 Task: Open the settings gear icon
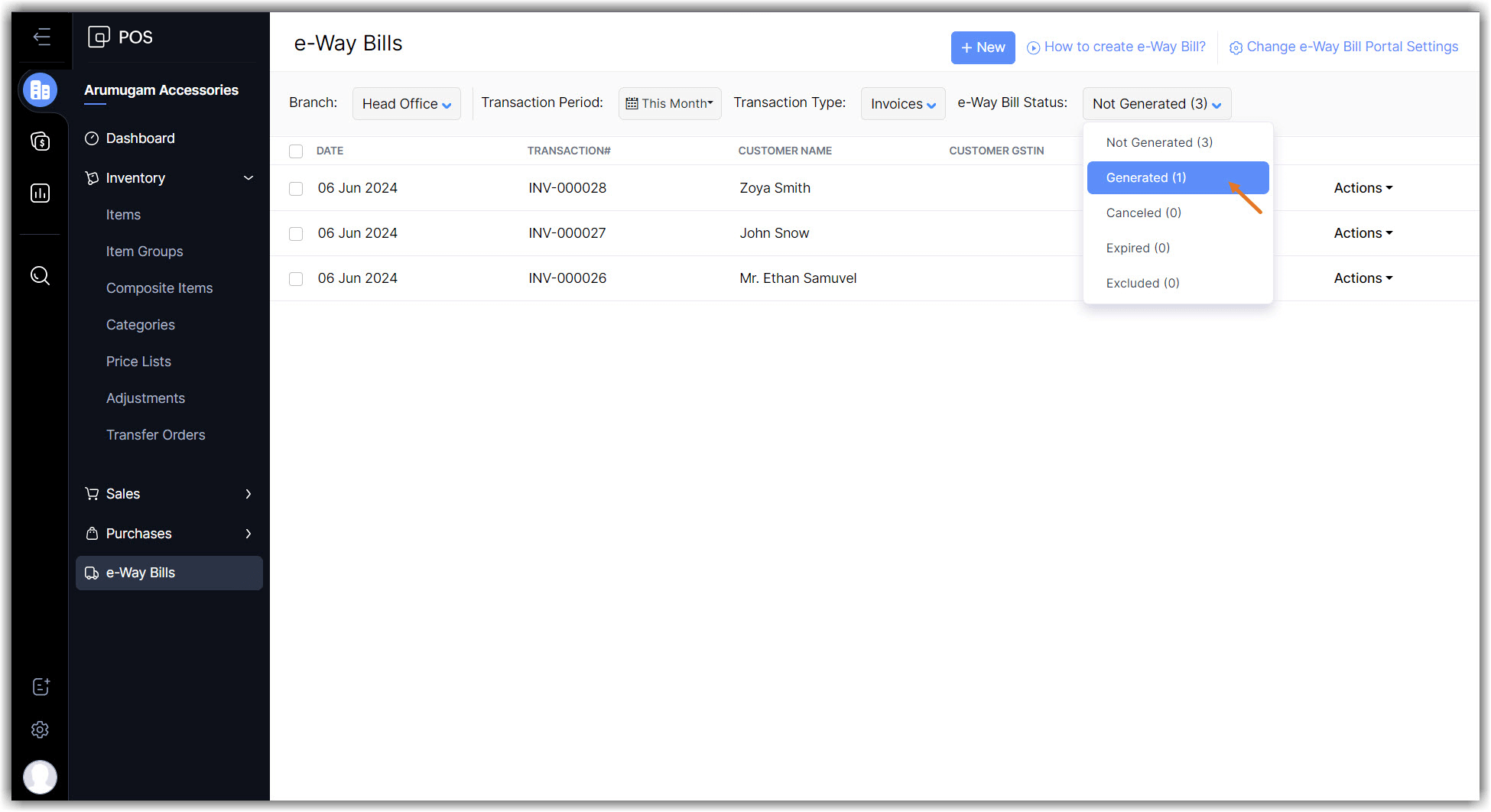click(x=41, y=730)
